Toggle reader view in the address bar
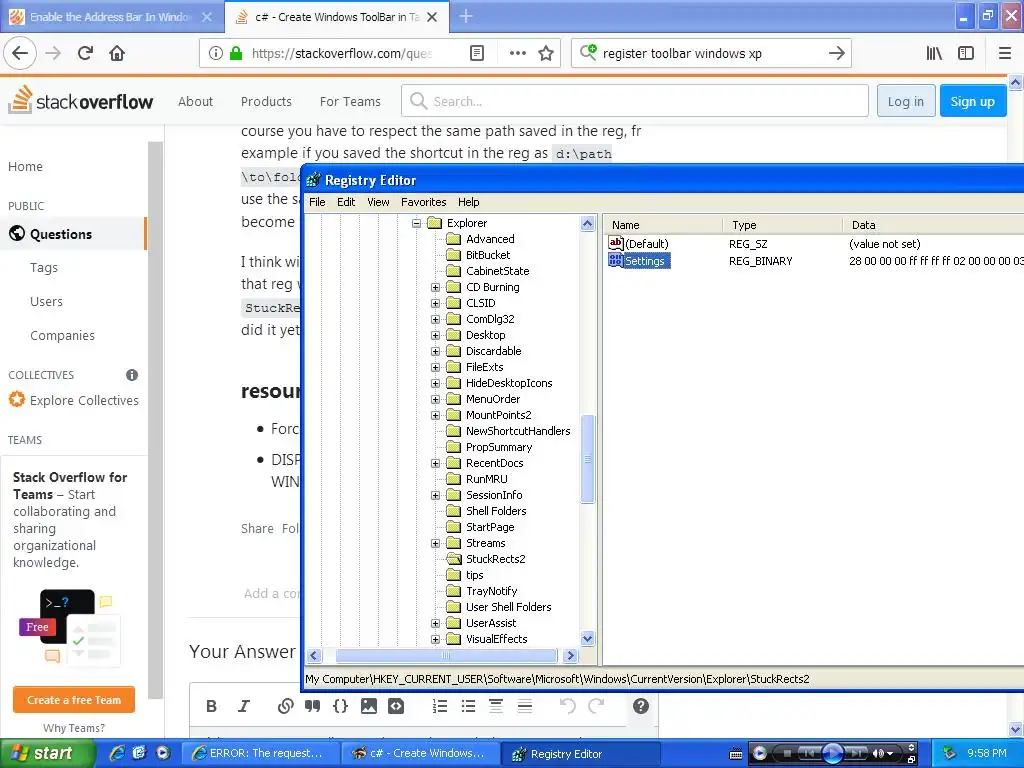 coord(477,53)
